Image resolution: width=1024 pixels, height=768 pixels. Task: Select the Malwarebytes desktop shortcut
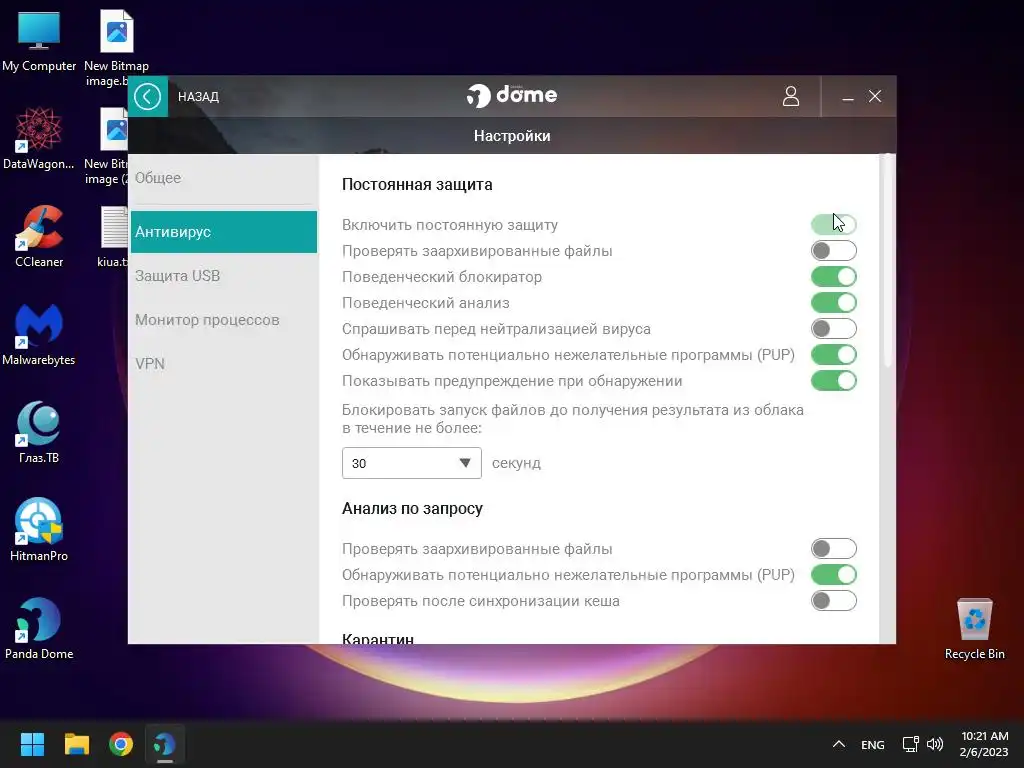pyautogui.click(x=39, y=334)
